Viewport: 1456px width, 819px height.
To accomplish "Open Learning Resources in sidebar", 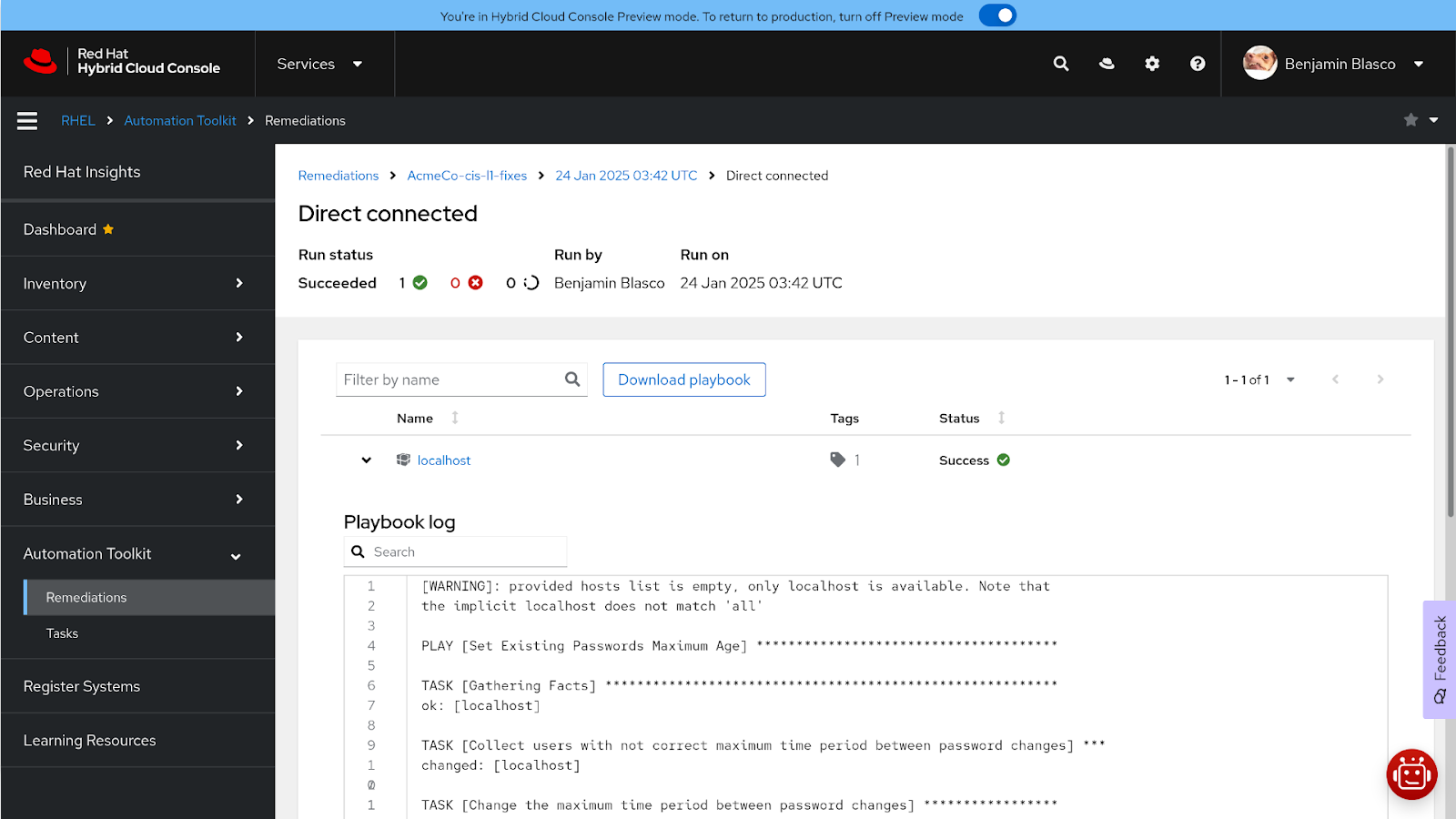I will pos(137,741).
